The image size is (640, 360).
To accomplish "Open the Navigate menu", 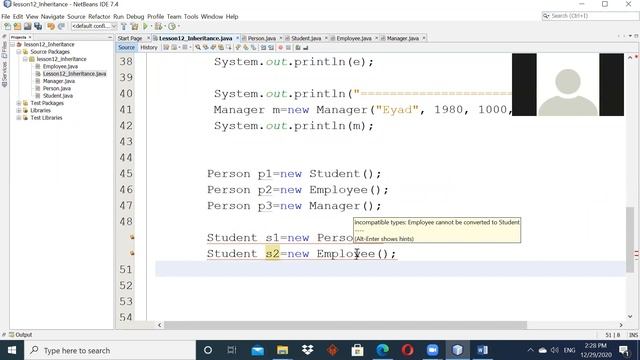I will (x=52, y=16).
